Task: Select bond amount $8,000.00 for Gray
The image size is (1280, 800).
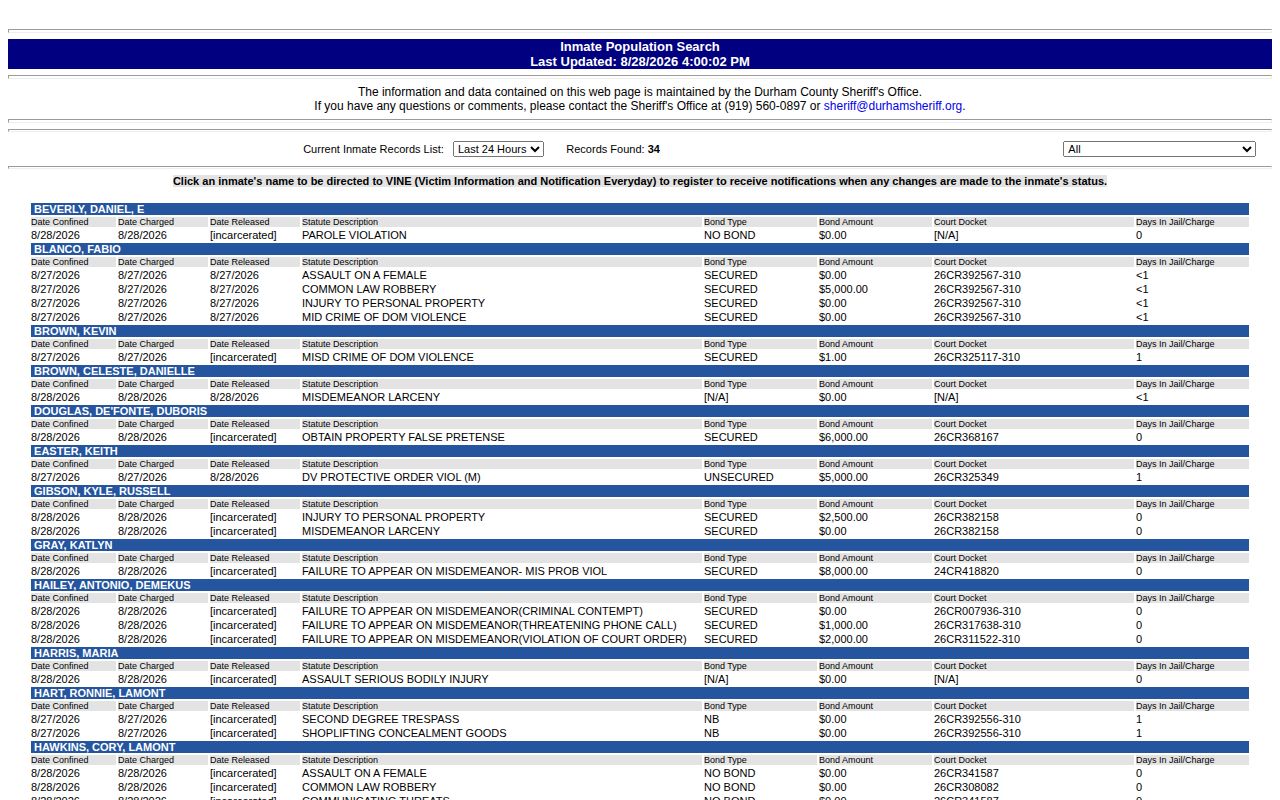Action: pos(843,571)
